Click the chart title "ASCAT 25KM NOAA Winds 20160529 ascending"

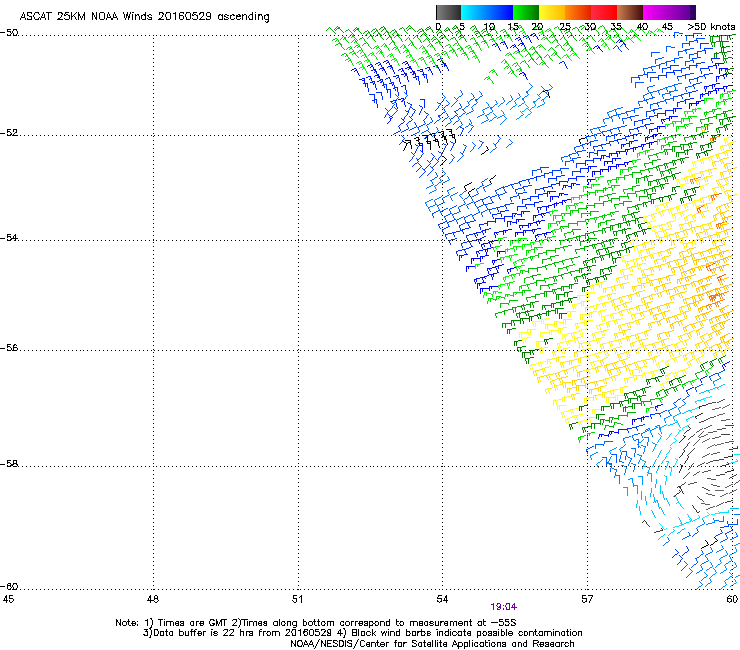point(144,17)
